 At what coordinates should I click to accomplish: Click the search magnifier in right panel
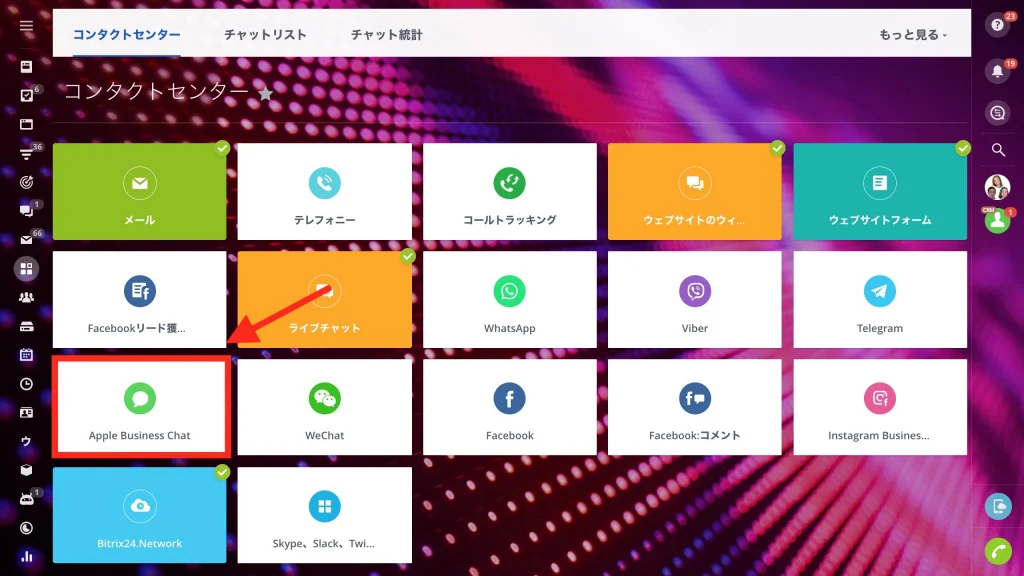coord(998,150)
